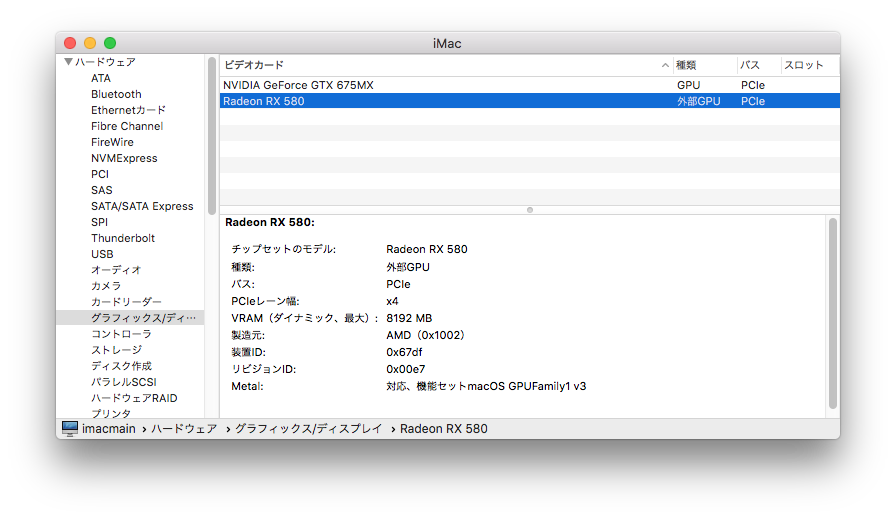Click ハードウェア in the path bar
Screen dimensions: 896x519
184,429
